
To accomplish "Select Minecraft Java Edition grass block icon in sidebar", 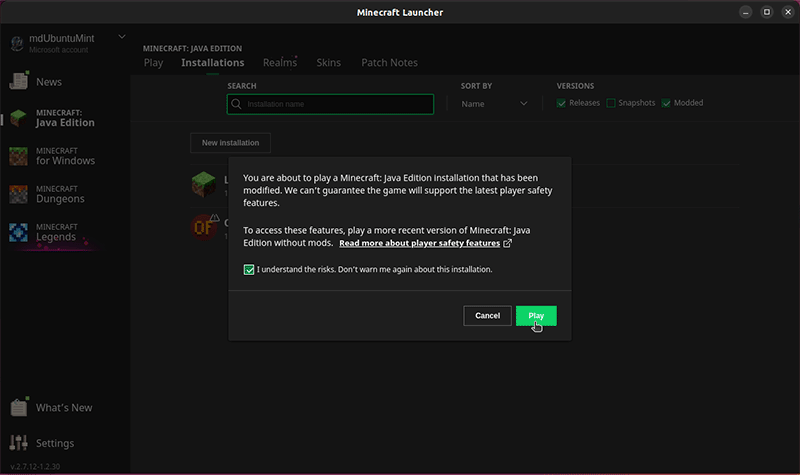I will (19, 118).
